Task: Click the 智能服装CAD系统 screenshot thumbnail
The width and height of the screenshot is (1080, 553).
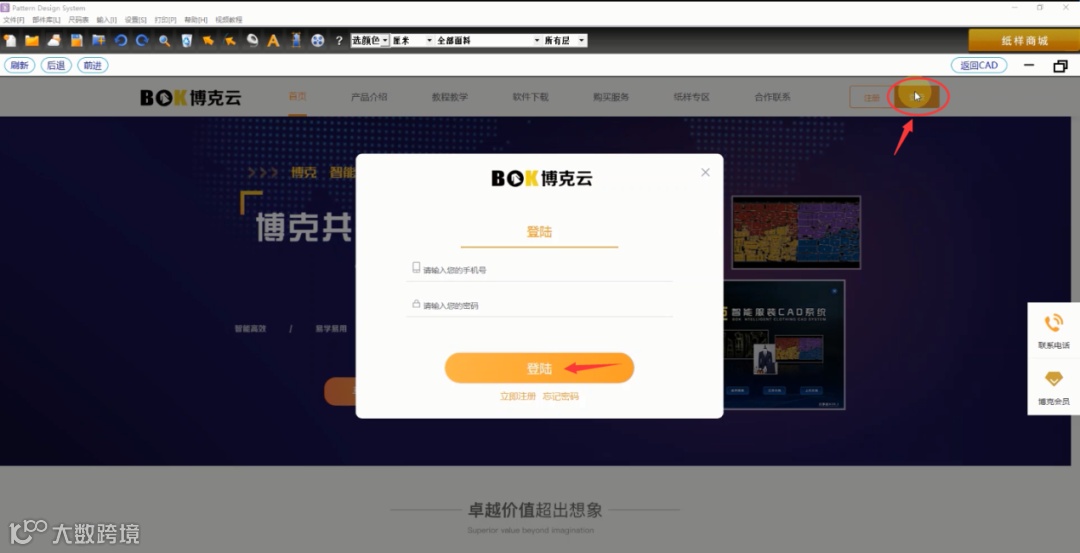Action: (x=785, y=344)
